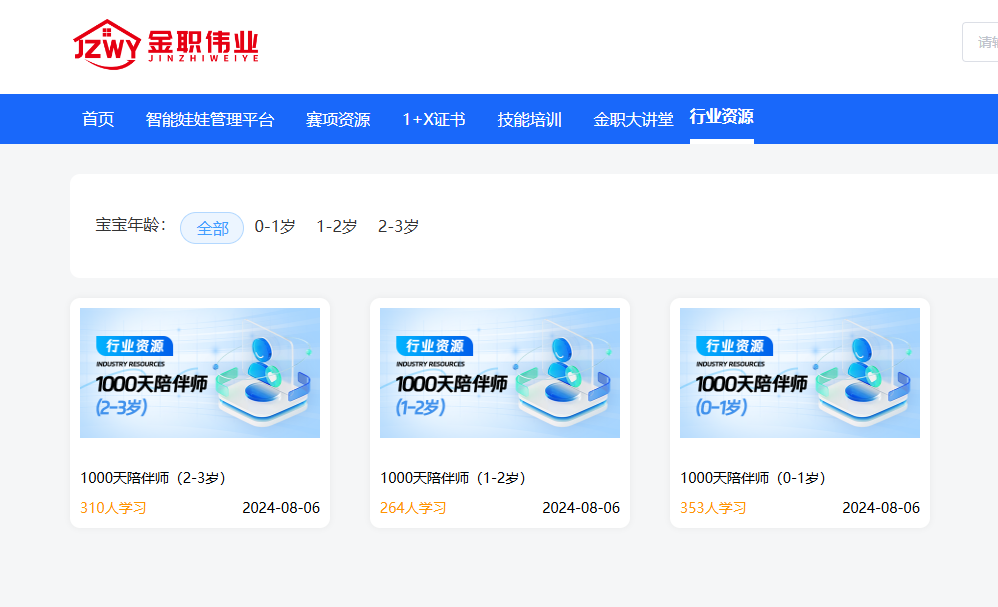Go to 智能娃娃管理平台 menu item

pyautogui.click(x=210, y=120)
